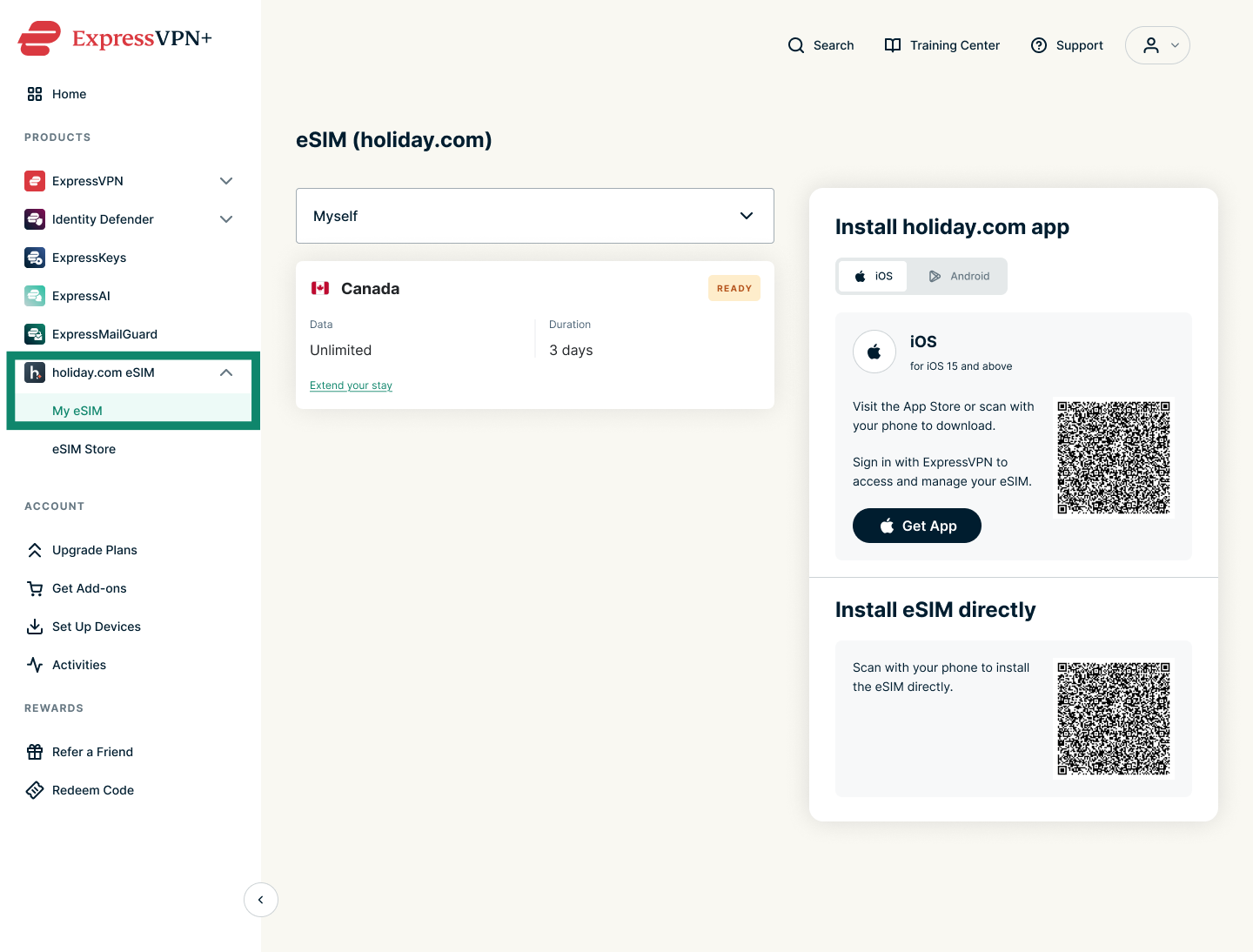Click the Canada flag icon
This screenshot has width=1253, height=952.
click(320, 288)
